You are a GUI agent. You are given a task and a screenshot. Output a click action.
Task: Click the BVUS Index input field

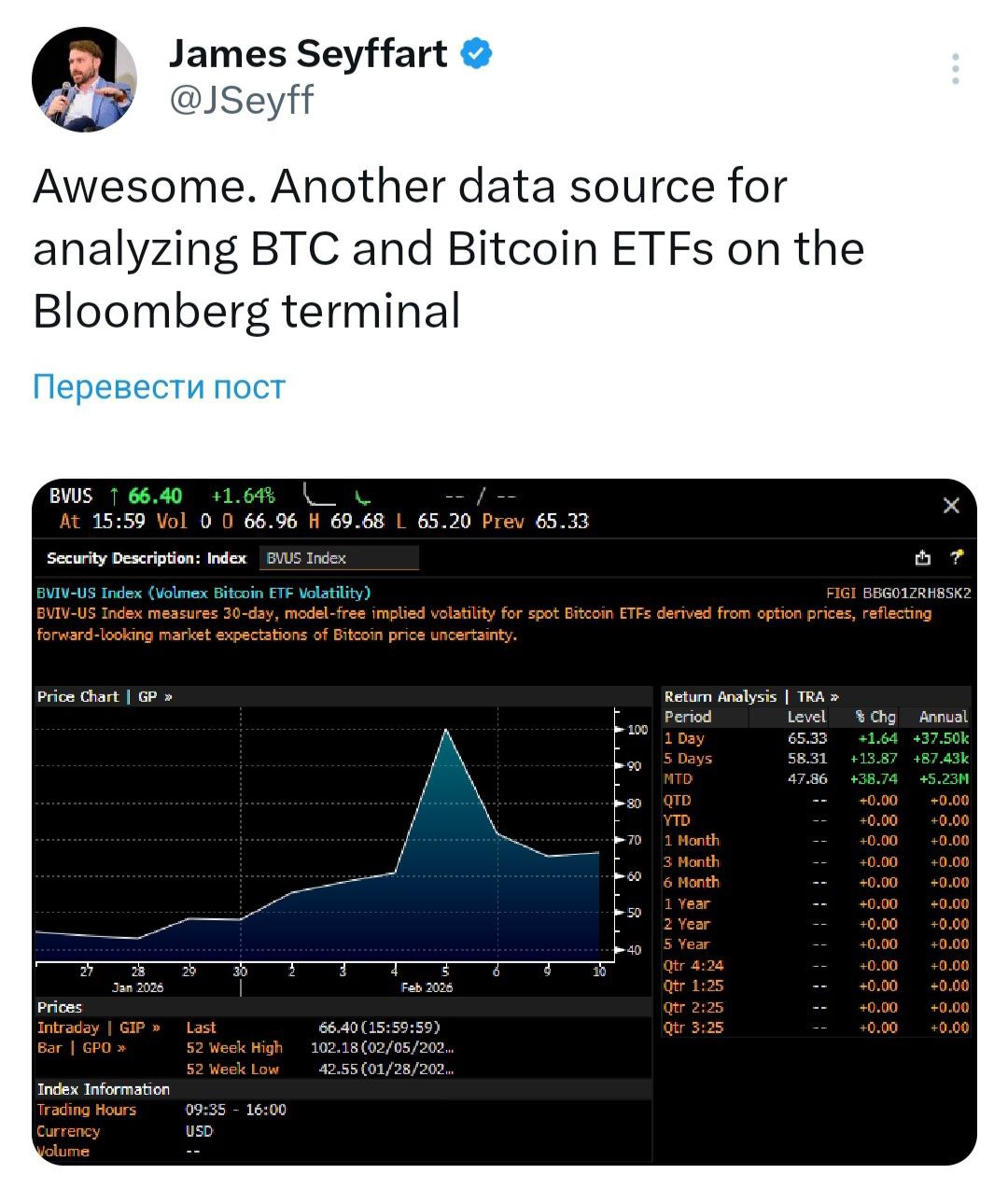[x=338, y=558]
